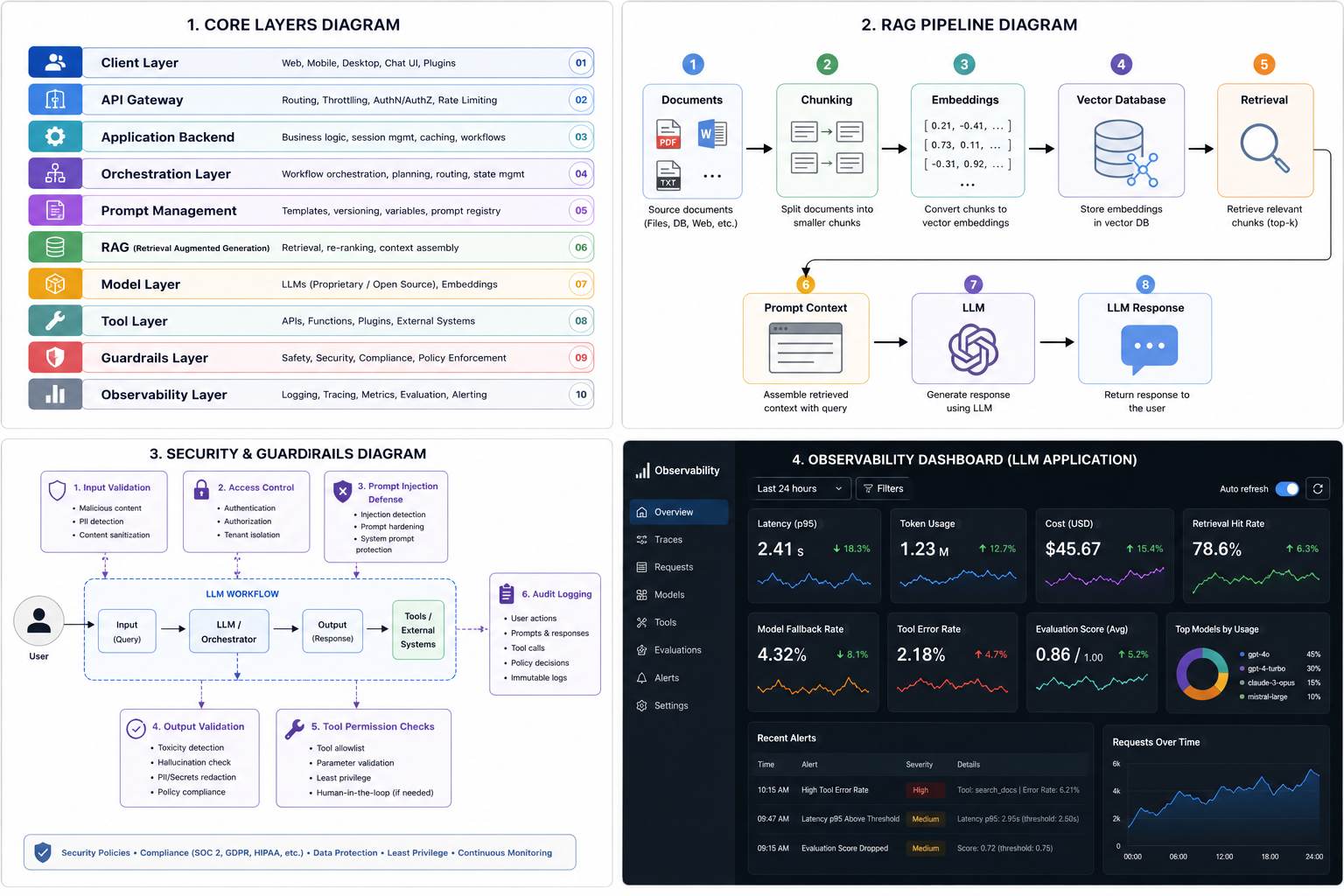Screen dimensions: 1344x896
Task: Click the gpt-4o legend color dot
Action: coord(1242,654)
